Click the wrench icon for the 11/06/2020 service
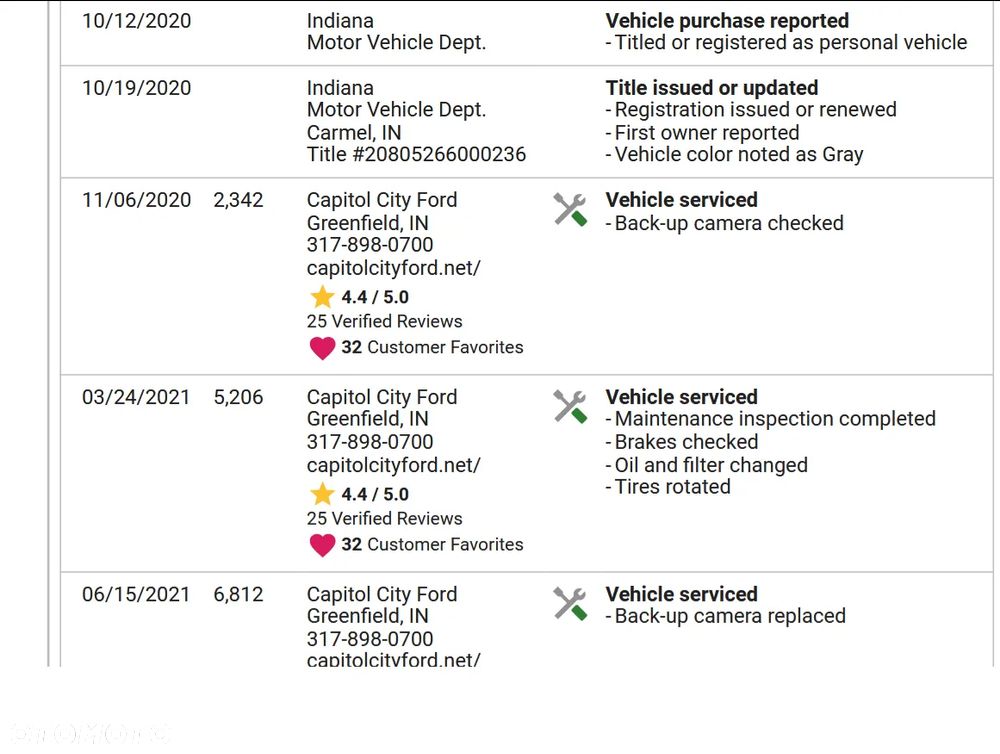Viewport: 1000px width, 754px height. [570, 209]
